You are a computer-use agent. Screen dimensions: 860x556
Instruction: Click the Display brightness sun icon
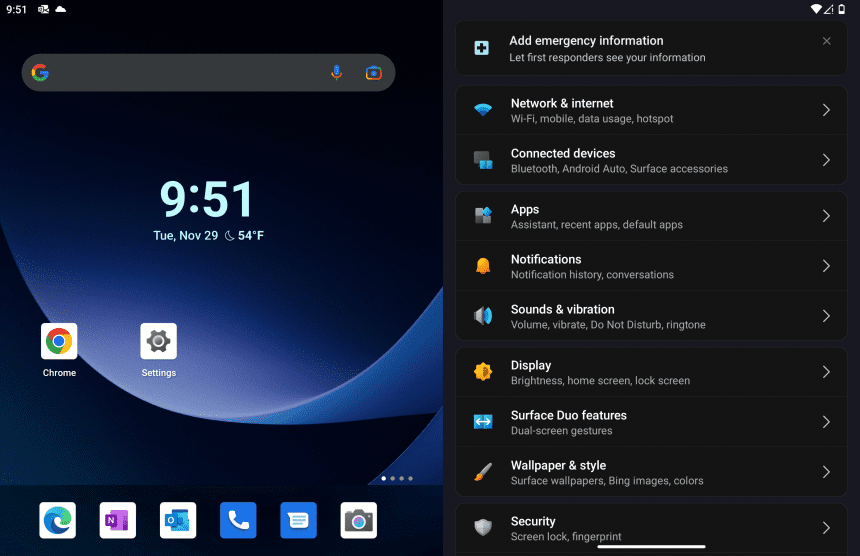[483, 372]
